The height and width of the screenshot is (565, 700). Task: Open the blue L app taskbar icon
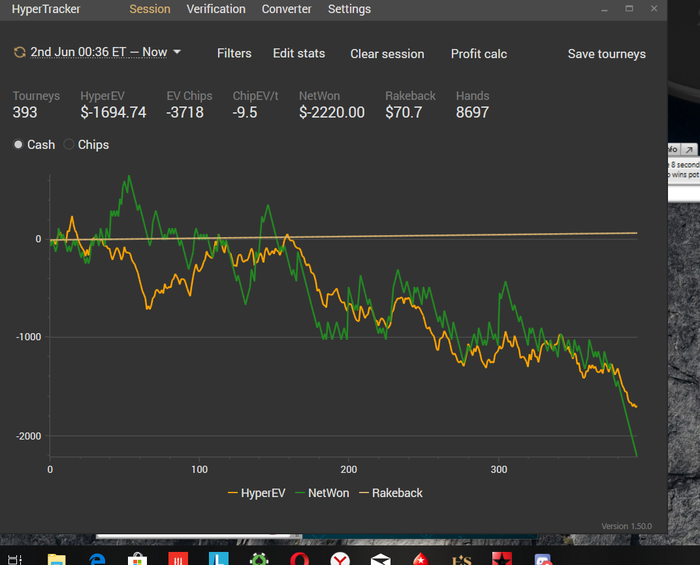click(219, 559)
